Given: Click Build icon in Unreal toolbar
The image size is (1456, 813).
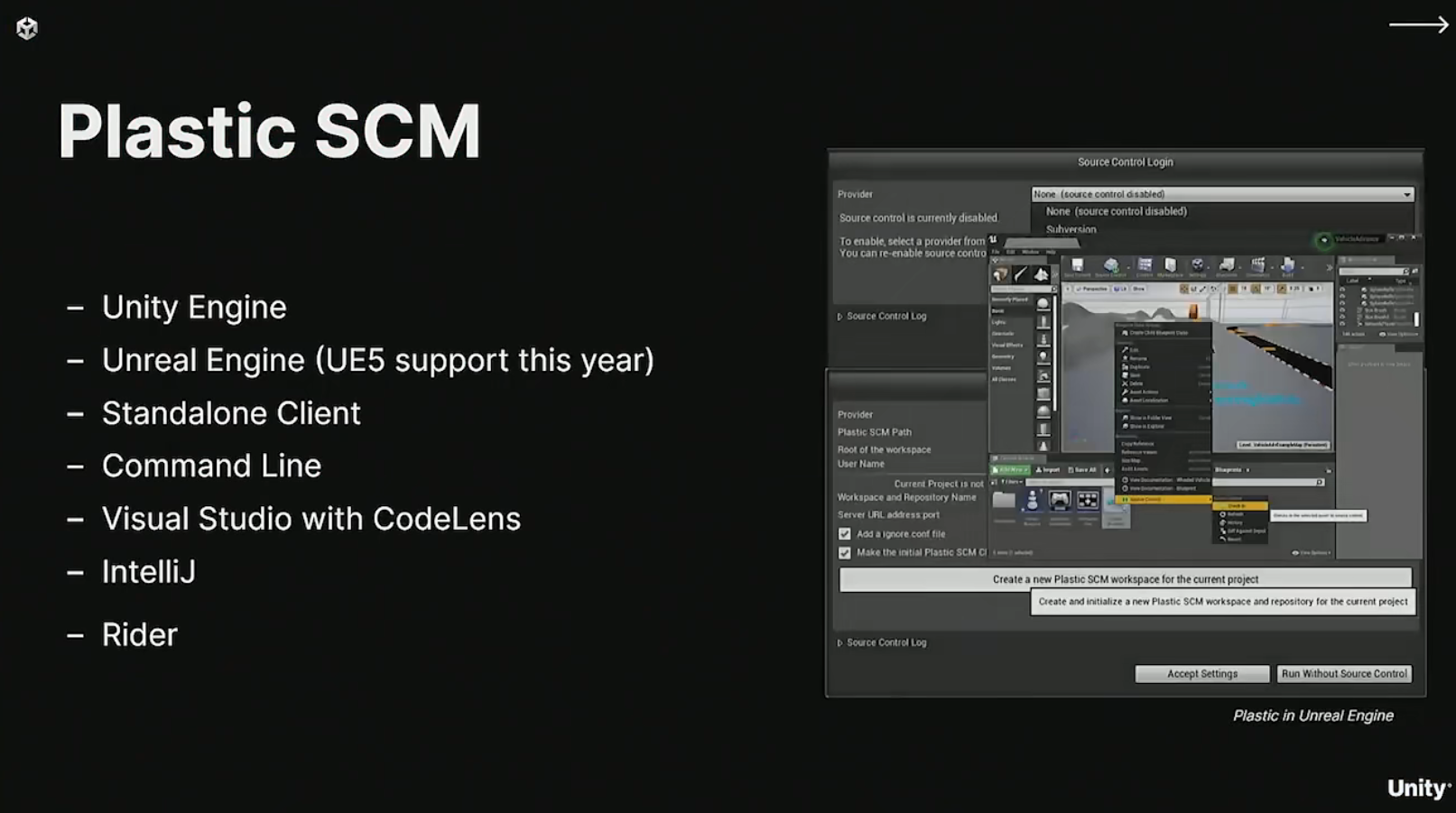Looking at the screenshot, I should pos(1288,267).
